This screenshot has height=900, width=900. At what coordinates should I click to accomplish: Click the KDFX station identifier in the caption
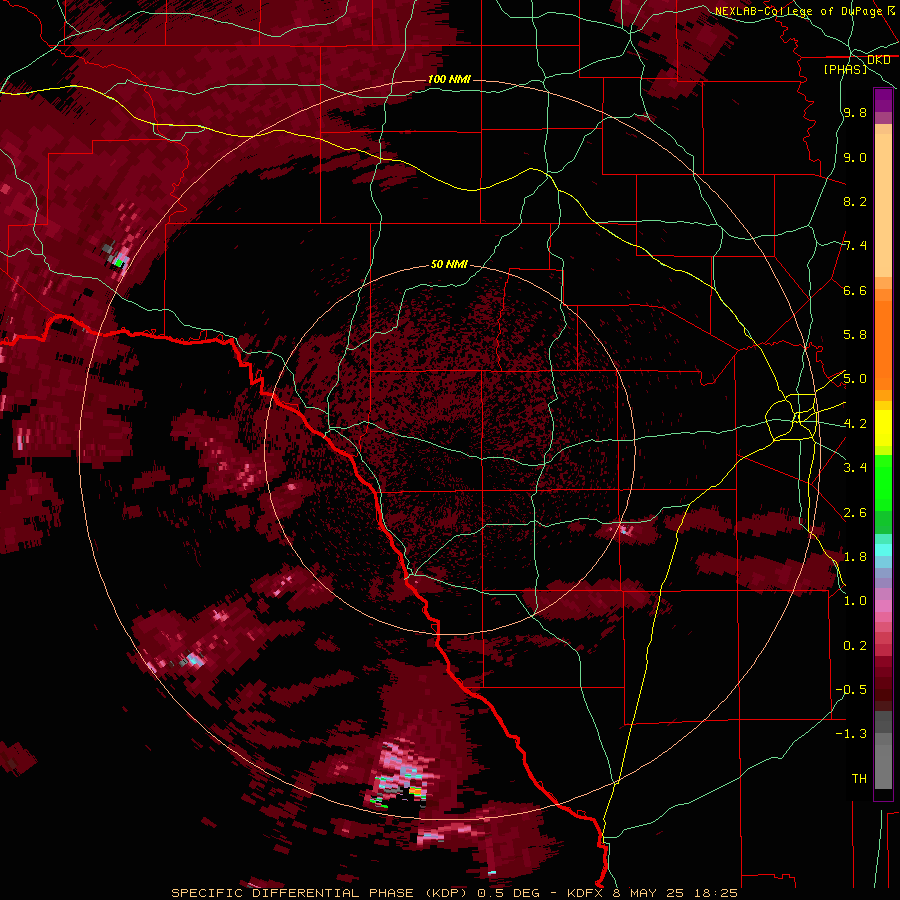[x=587, y=893]
